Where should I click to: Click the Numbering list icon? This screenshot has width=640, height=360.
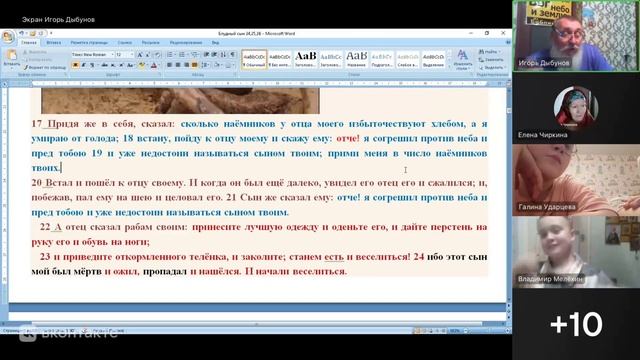click(x=182, y=54)
